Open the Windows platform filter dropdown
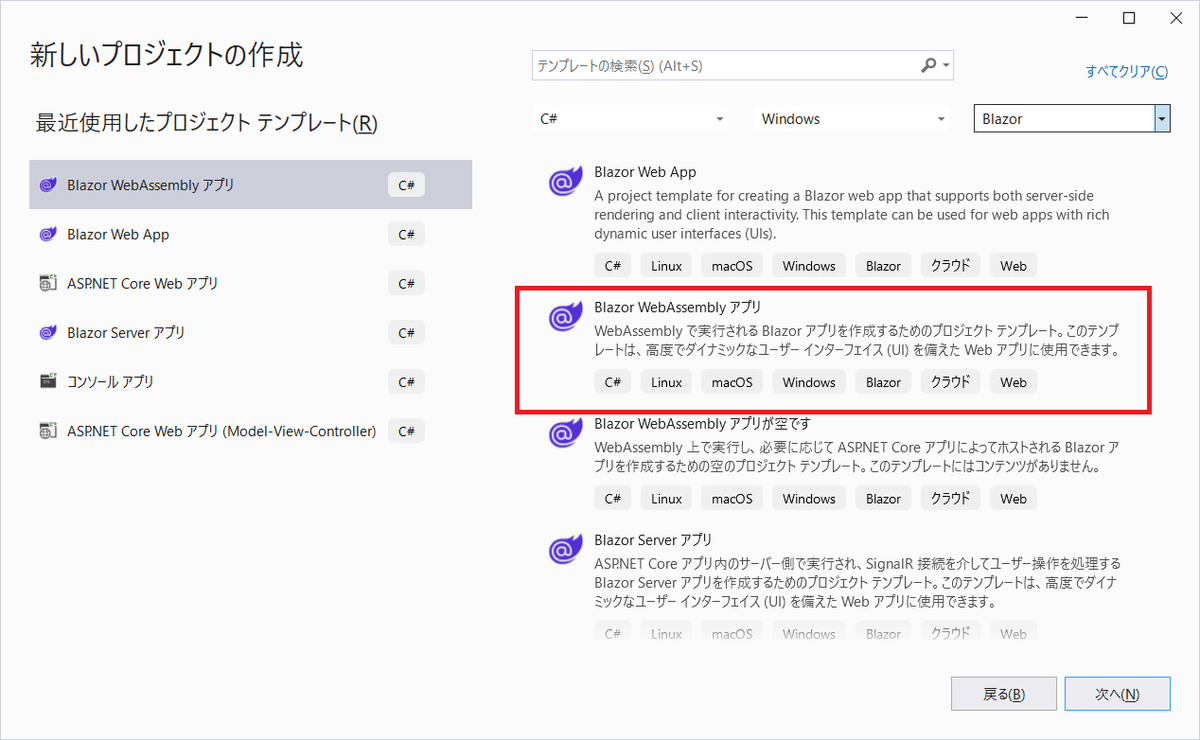The image size is (1200, 740). click(x=852, y=118)
